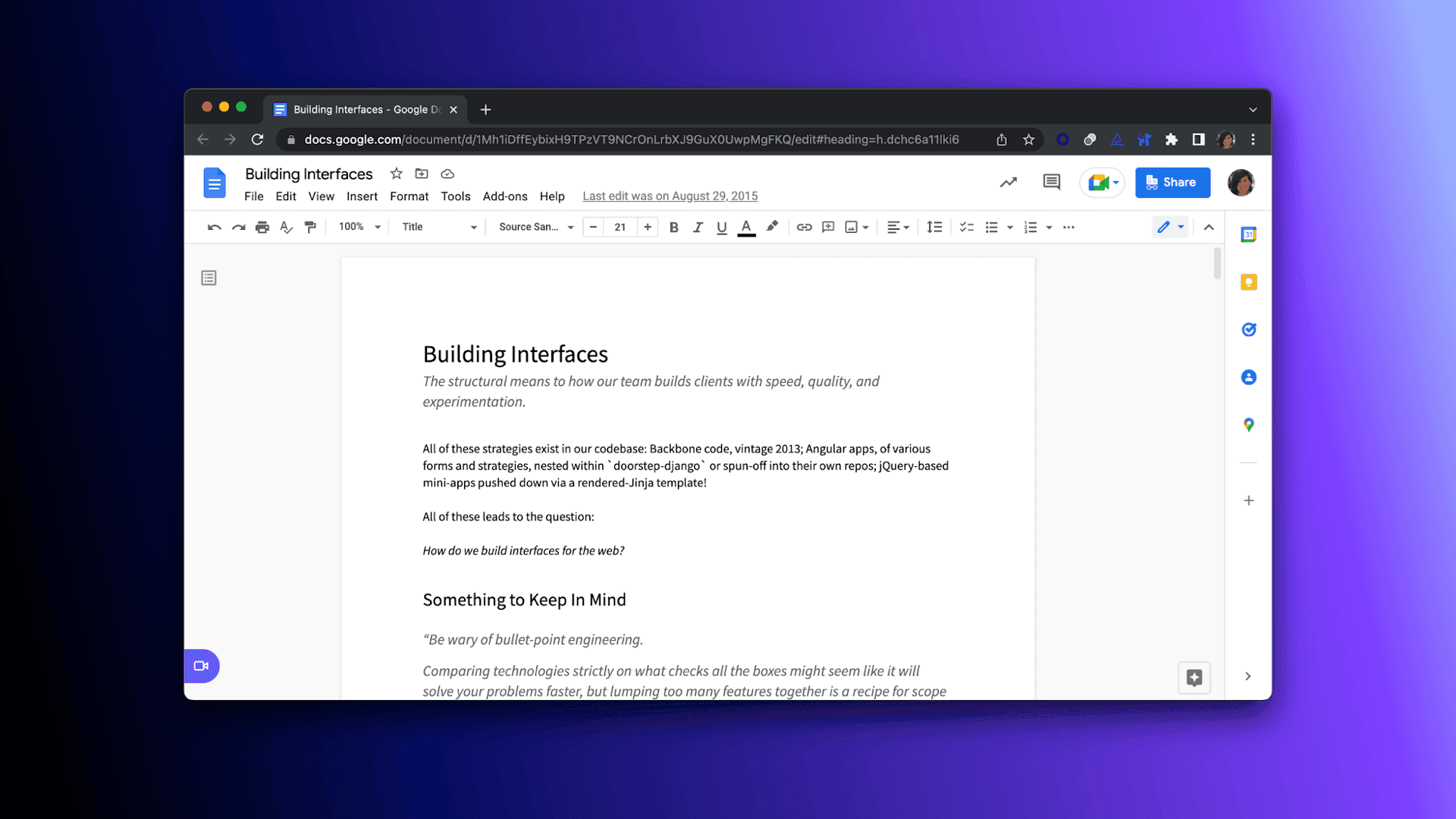The width and height of the screenshot is (1456, 819).
Task: Click the blue Share button
Action: 1172,182
